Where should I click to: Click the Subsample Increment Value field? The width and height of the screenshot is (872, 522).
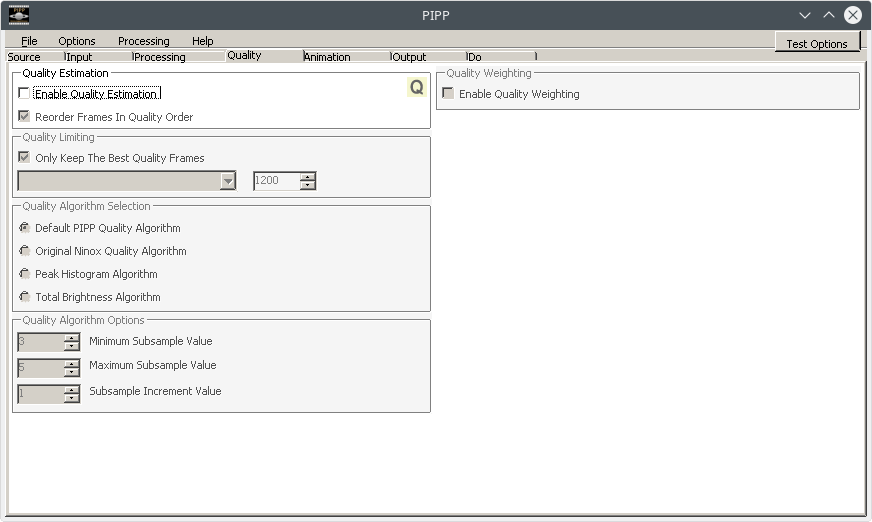pyautogui.click(x=41, y=394)
